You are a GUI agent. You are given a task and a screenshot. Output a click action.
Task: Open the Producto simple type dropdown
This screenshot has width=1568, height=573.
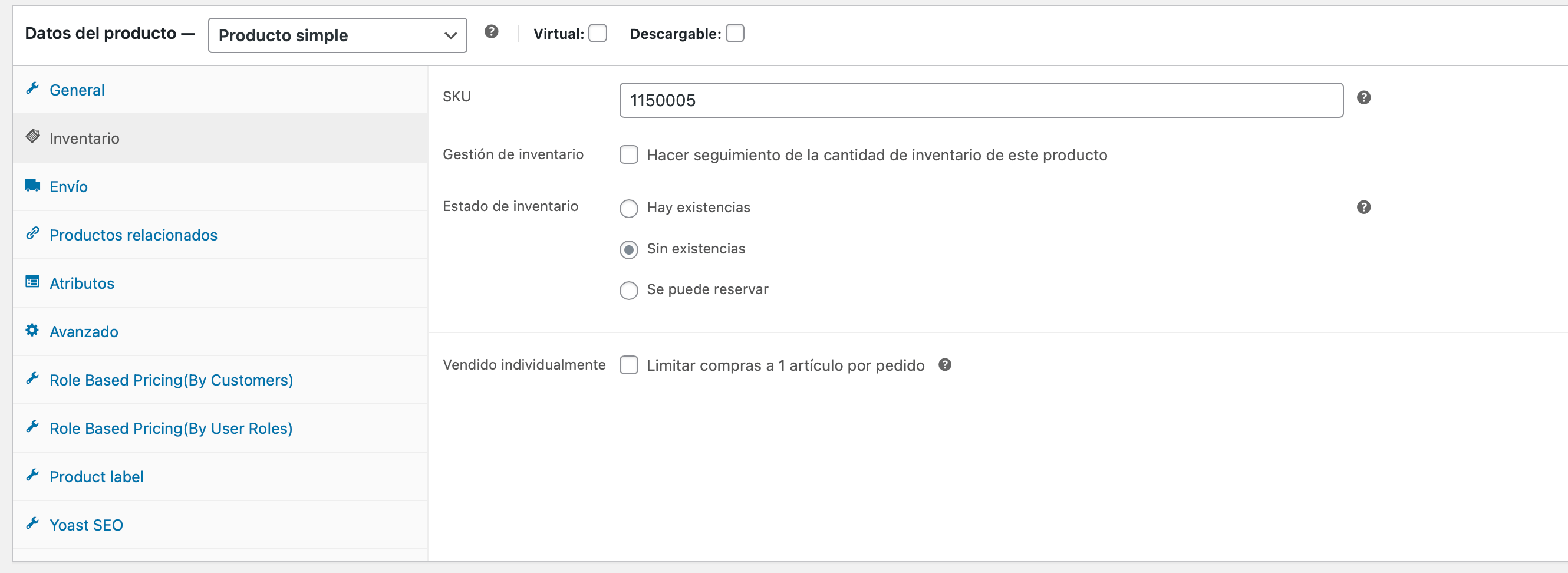click(337, 35)
